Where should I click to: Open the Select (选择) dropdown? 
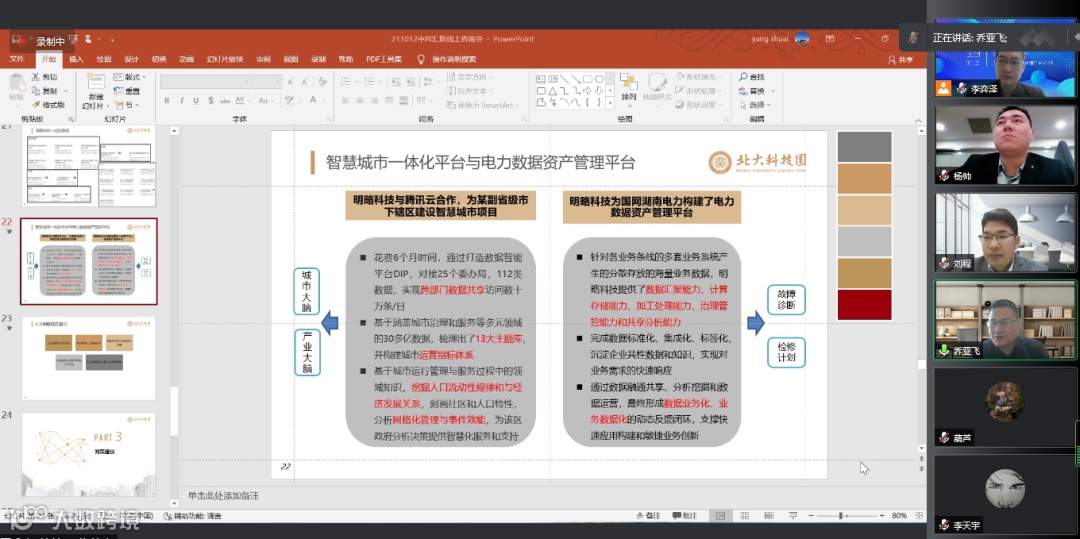click(x=756, y=105)
